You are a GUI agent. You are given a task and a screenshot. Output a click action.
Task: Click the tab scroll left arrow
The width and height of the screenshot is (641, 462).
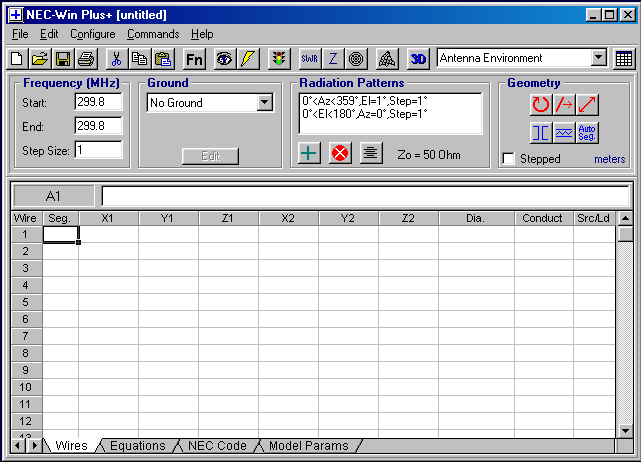[x=17, y=445]
